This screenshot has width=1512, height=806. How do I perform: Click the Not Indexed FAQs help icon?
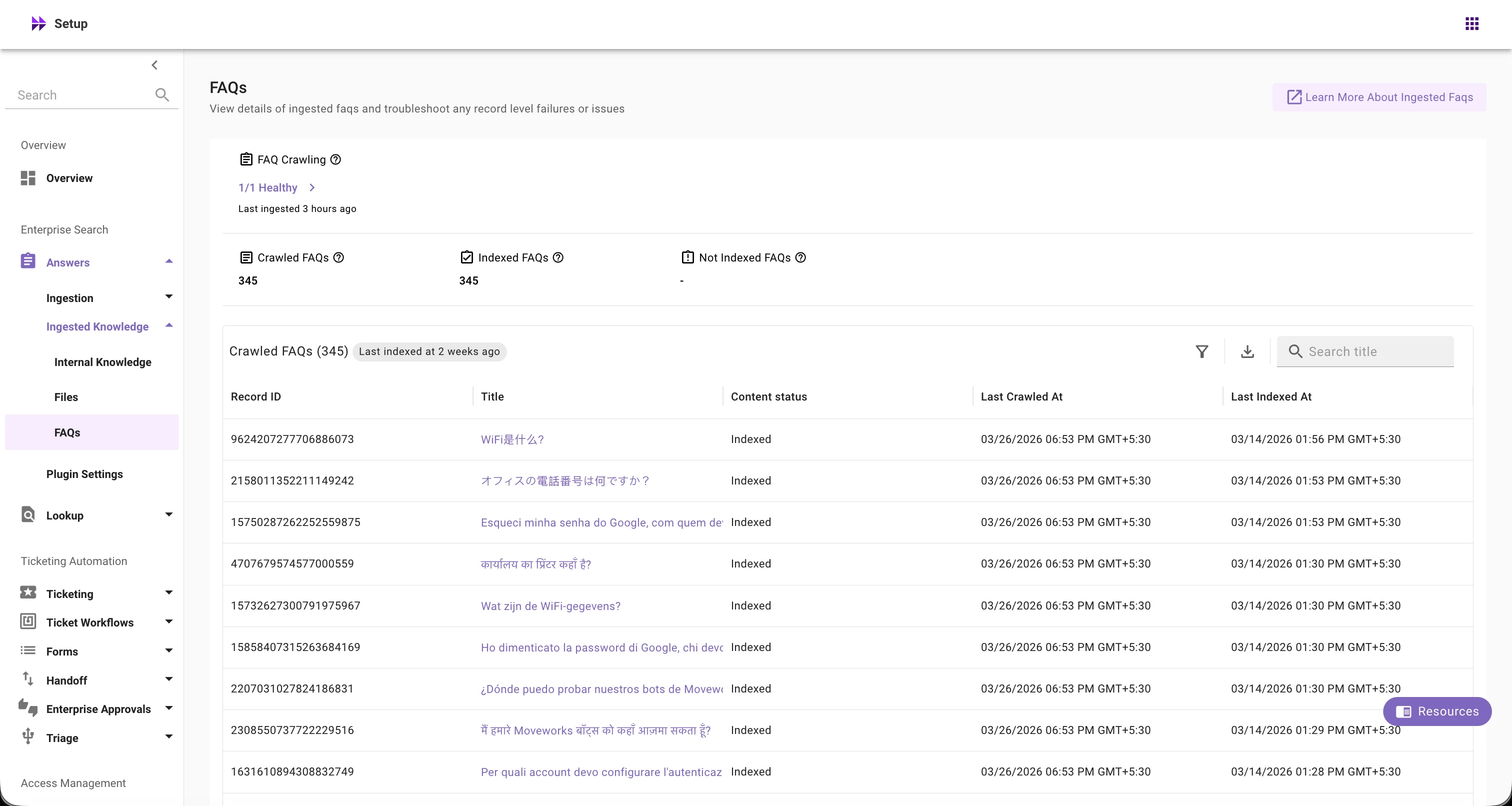point(800,257)
